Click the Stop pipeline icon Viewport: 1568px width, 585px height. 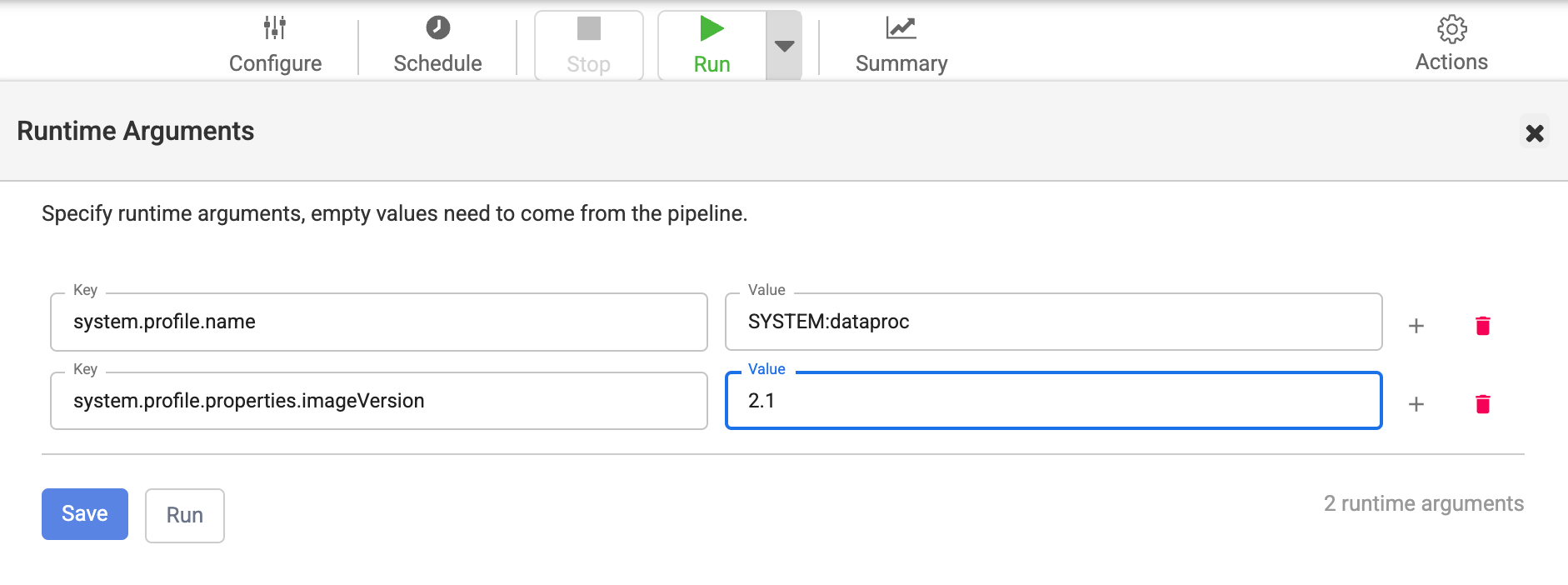click(588, 29)
